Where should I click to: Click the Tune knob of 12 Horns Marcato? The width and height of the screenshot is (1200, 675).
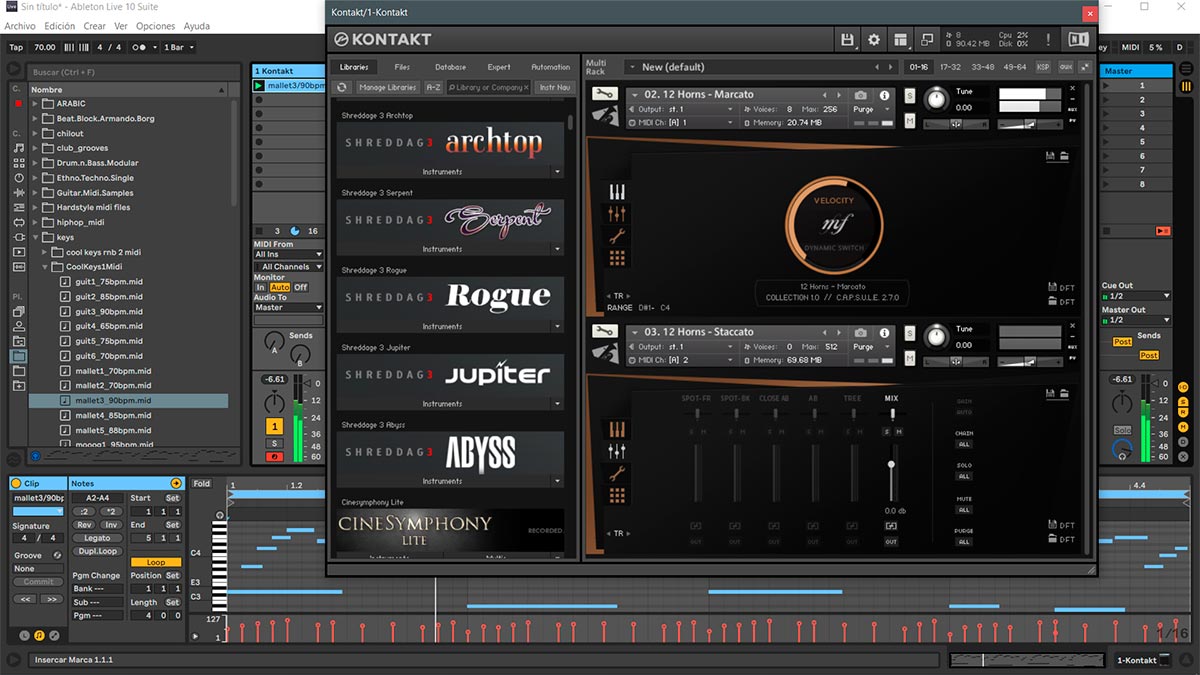coord(936,99)
